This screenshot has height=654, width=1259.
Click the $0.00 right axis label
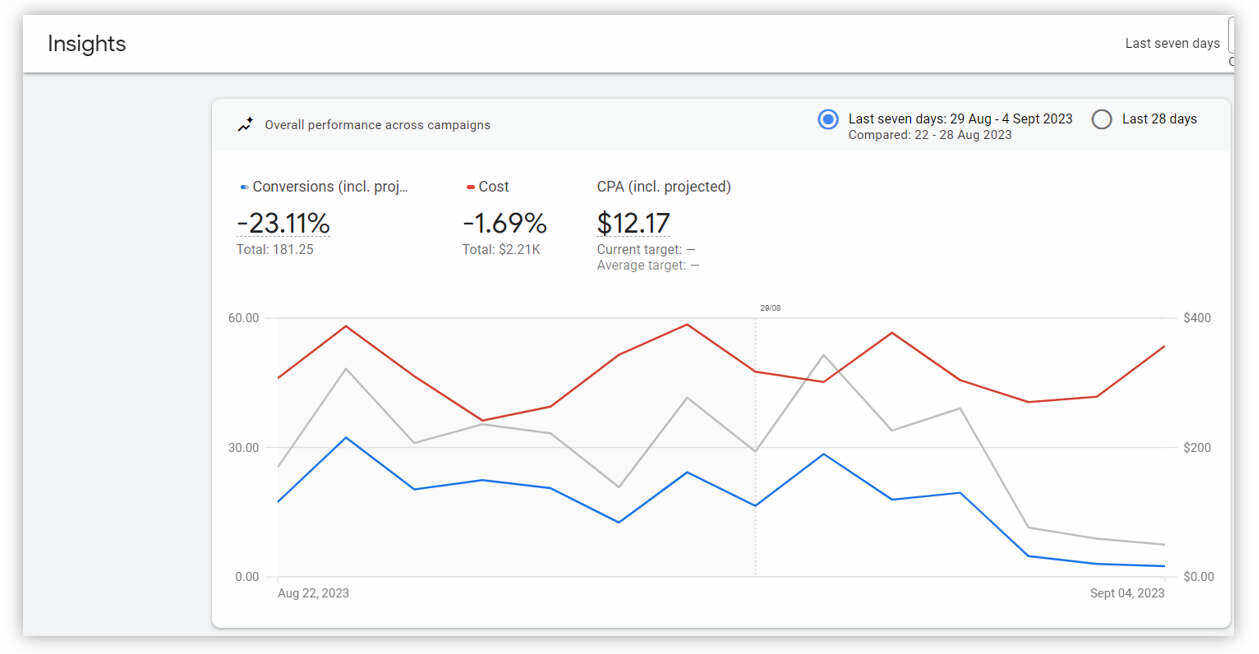tap(1199, 577)
